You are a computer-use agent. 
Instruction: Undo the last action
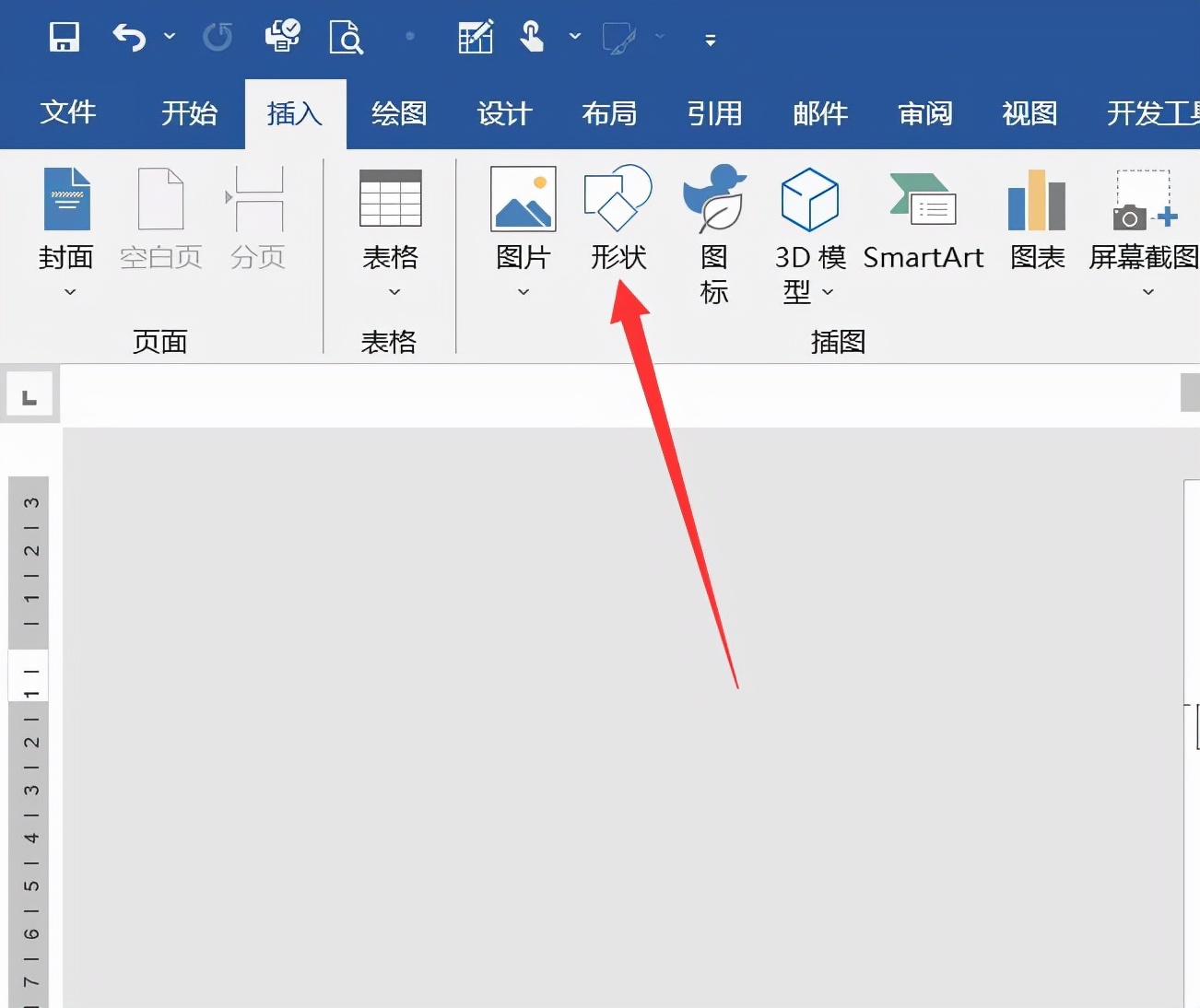(127, 37)
